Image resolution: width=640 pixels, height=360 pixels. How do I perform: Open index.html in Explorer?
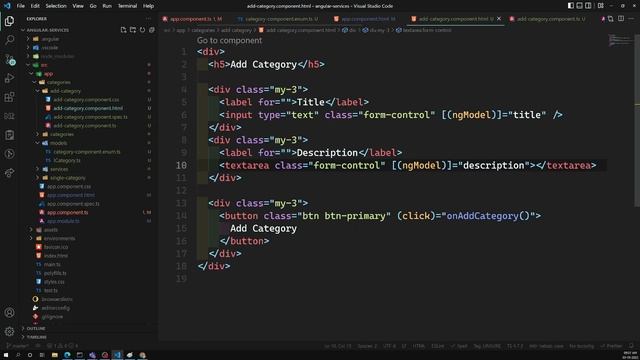click(x=56, y=256)
